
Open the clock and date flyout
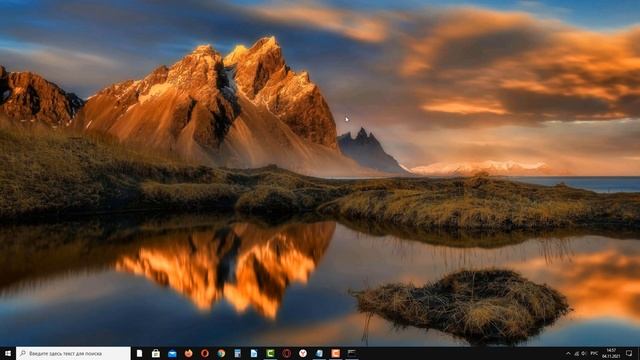(611, 353)
